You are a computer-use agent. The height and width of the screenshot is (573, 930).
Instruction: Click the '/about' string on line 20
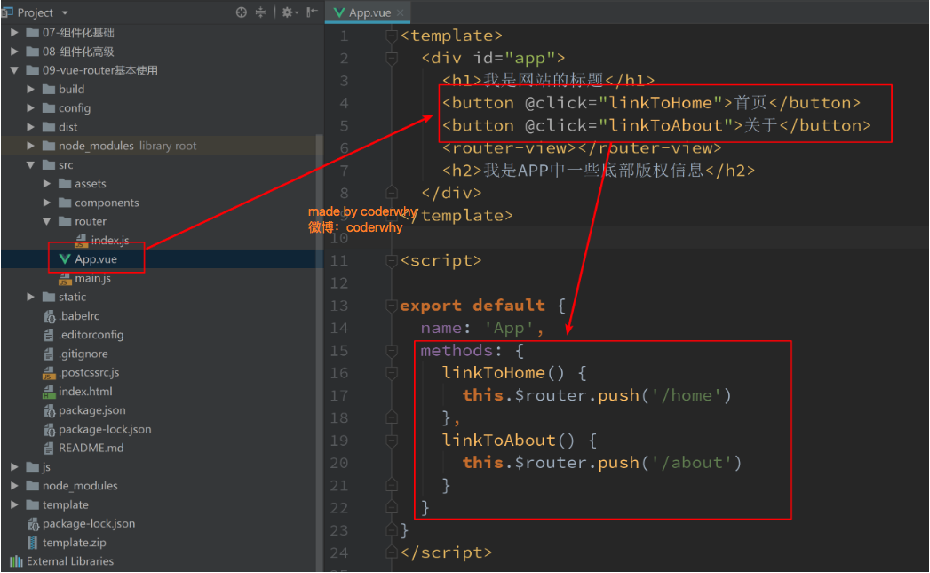[691, 463]
